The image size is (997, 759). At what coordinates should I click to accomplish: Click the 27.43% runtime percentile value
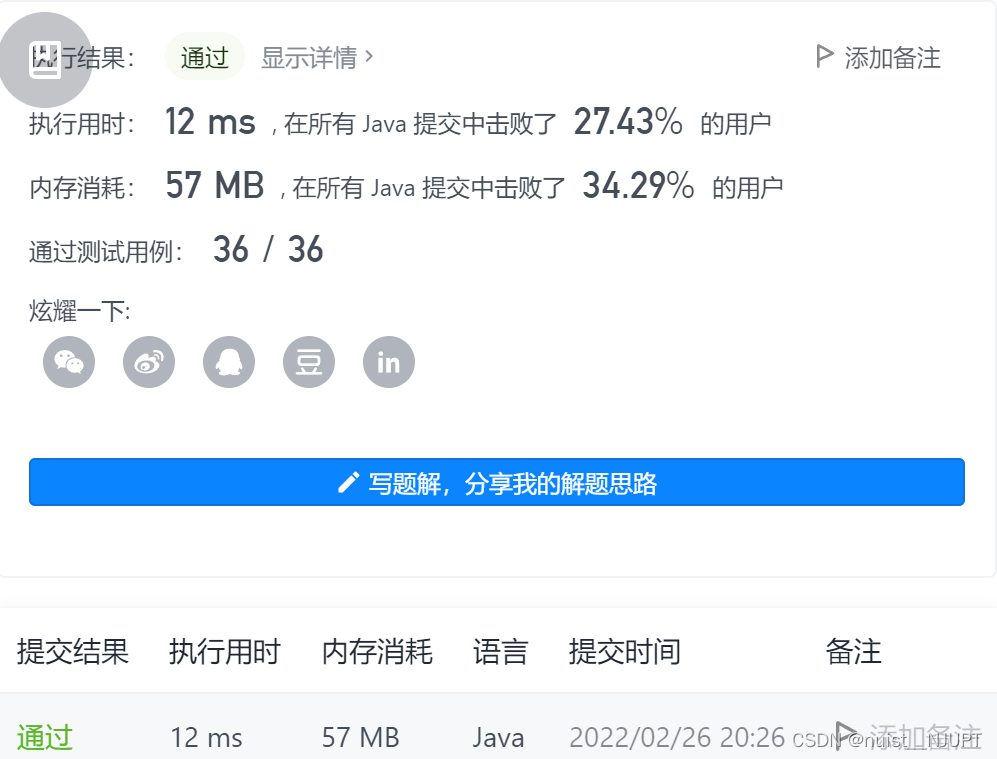click(x=625, y=120)
